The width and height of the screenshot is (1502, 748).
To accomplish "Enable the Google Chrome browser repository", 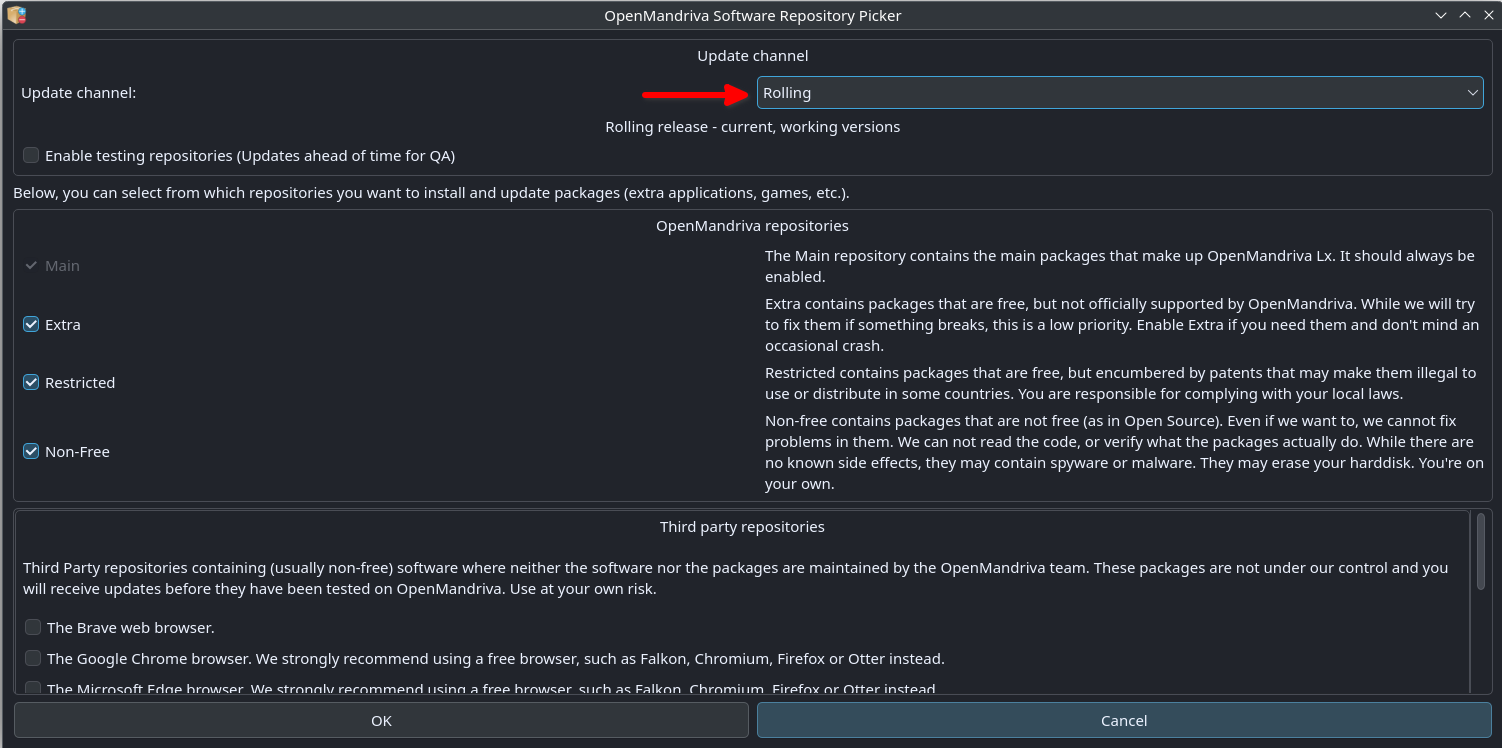I will tap(33, 658).
